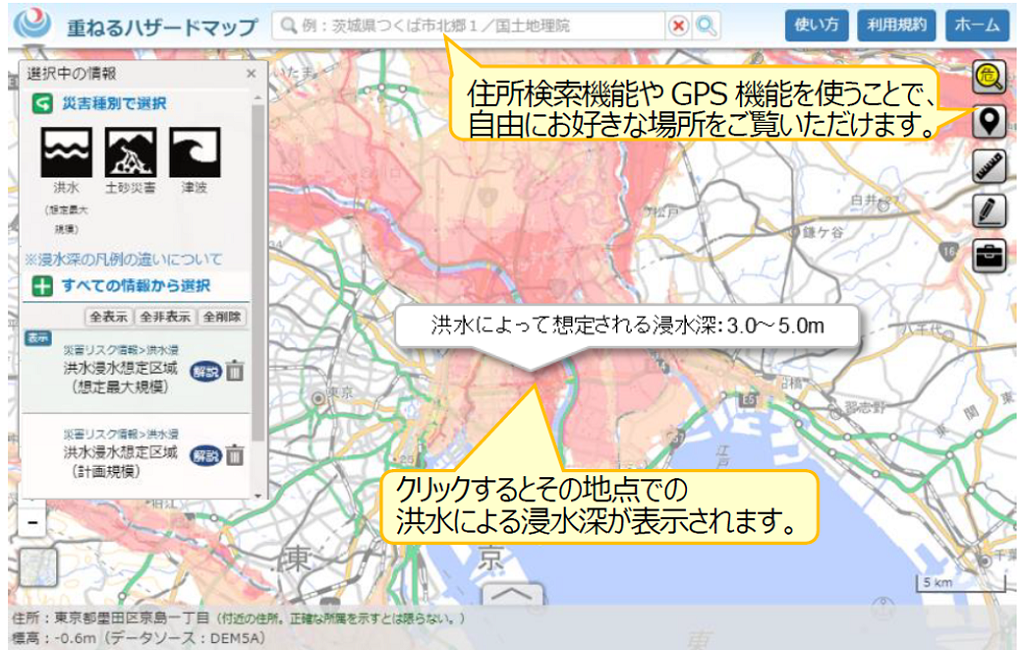Click the magnifier icon in the address search bar

705,23
